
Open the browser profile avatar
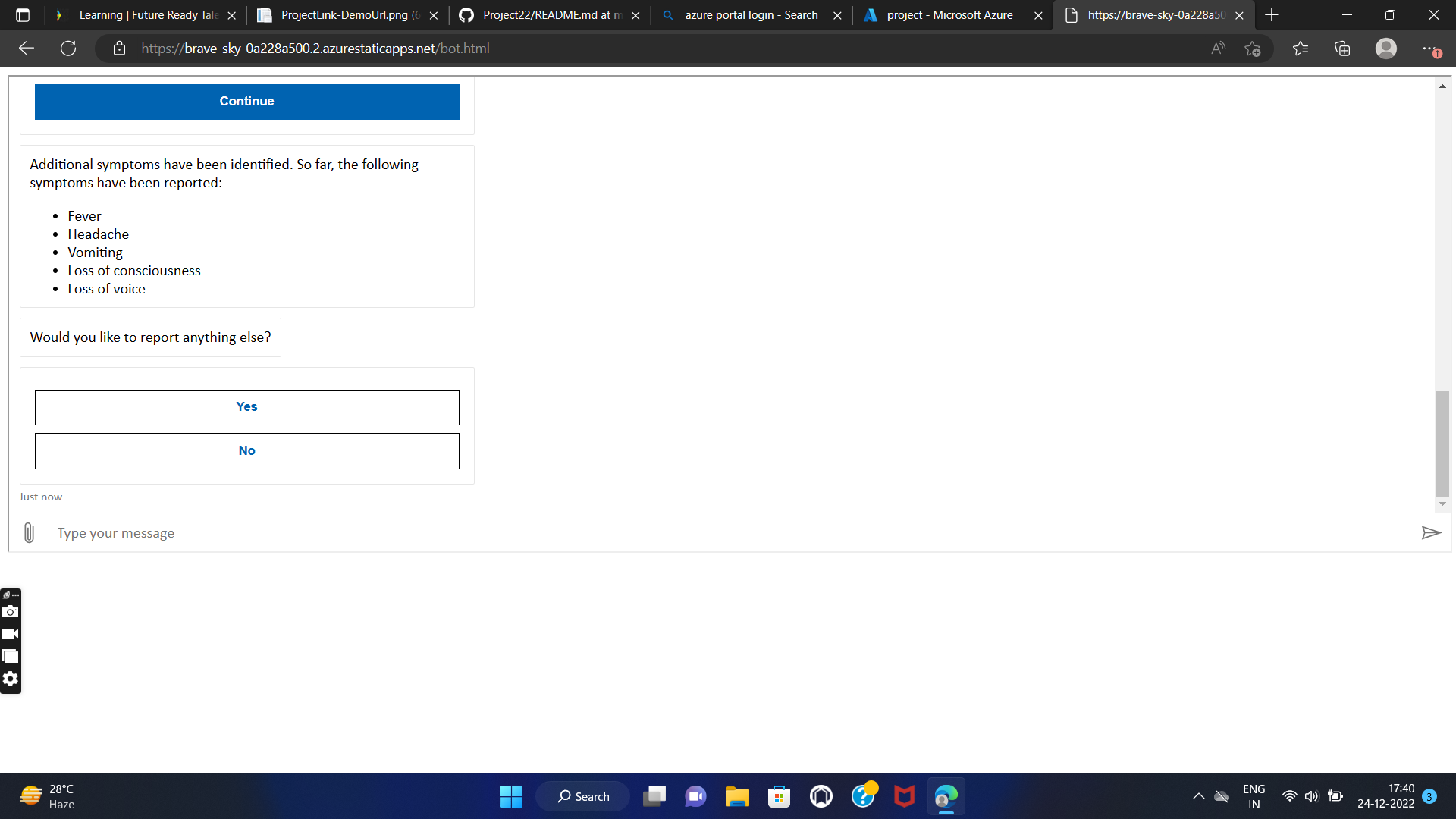point(1386,49)
